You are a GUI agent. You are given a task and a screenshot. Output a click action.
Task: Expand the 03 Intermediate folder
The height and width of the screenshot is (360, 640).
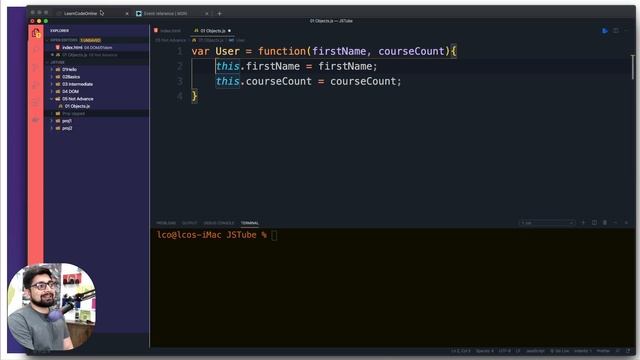pos(52,84)
